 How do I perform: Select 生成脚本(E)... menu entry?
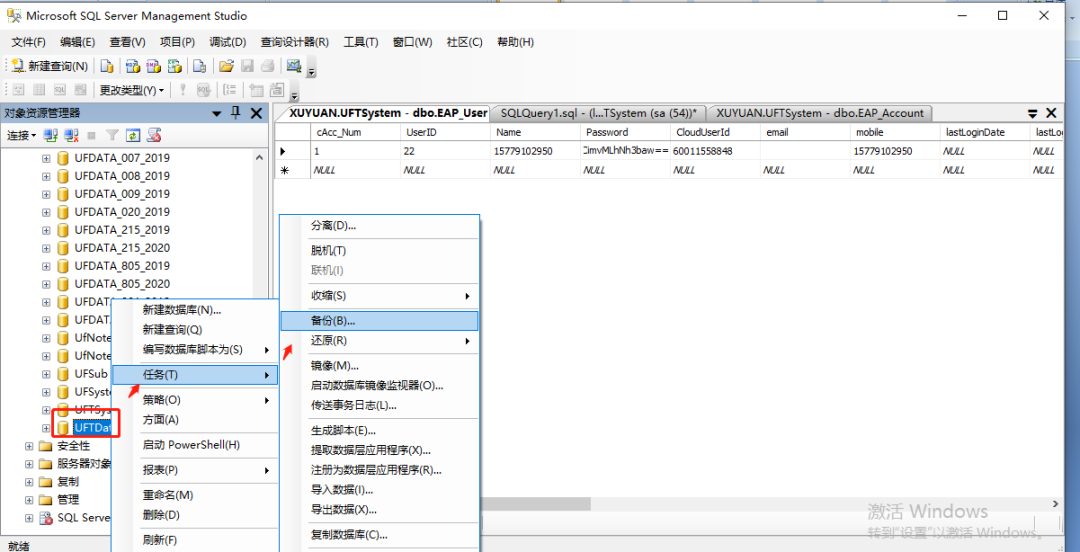pyautogui.click(x=379, y=431)
